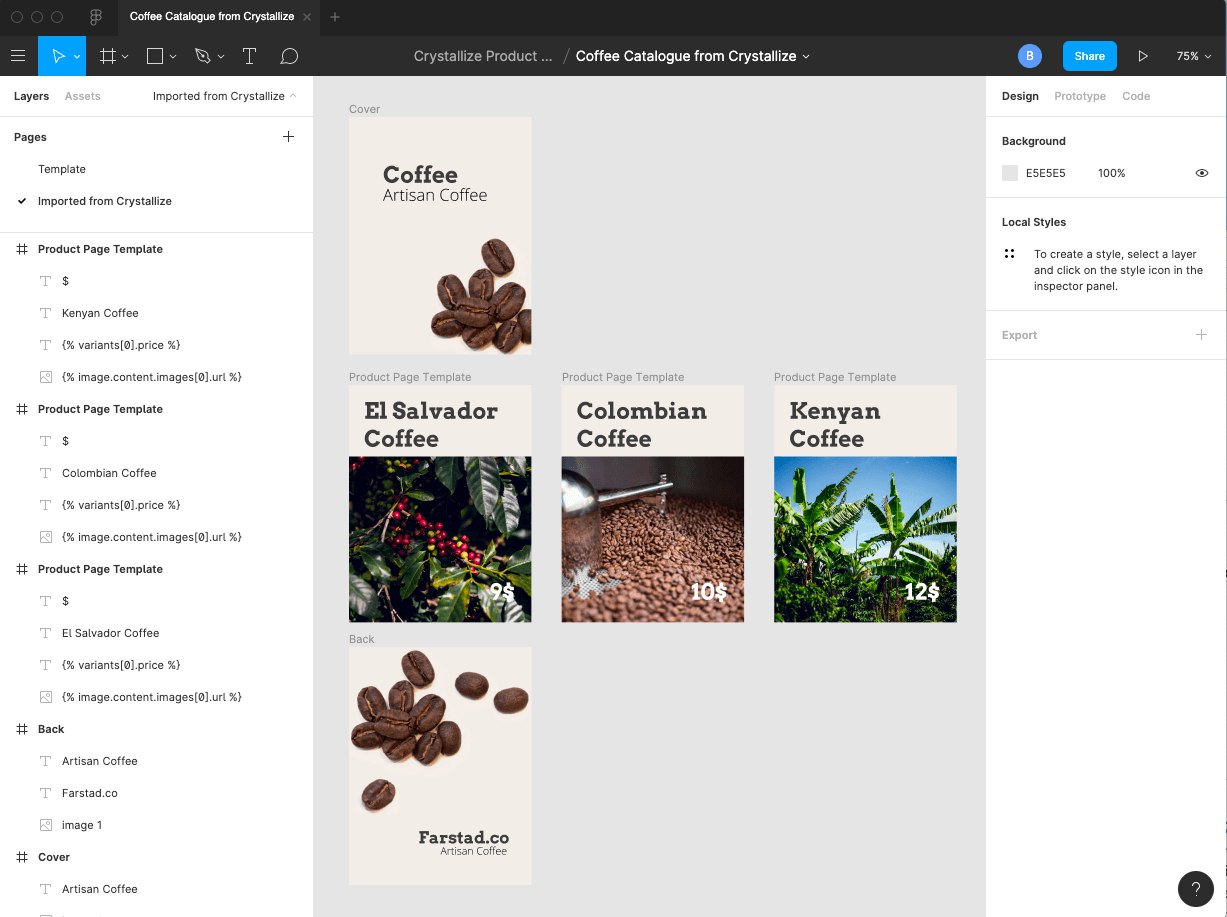Select the Frame tool

coord(108,56)
